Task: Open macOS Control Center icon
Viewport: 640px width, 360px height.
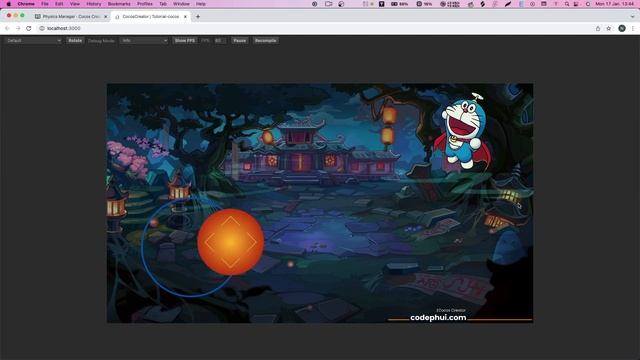Action: pyautogui.click(x=576, y=4)
